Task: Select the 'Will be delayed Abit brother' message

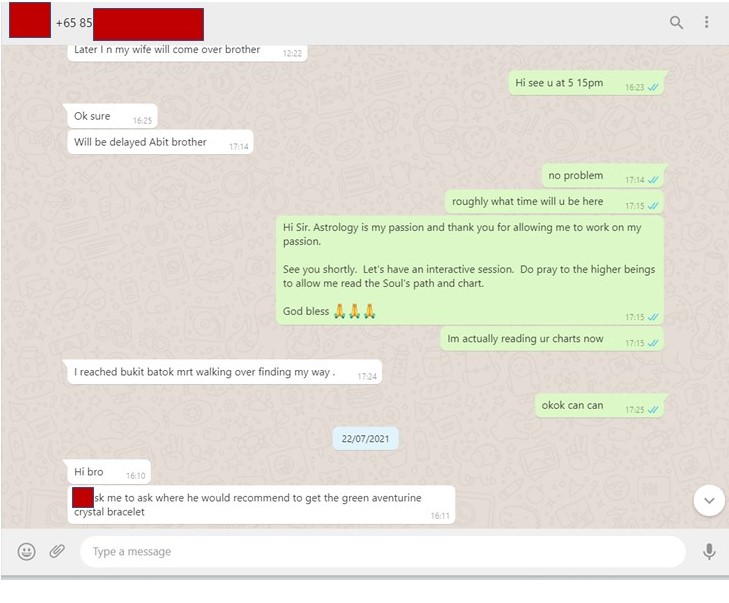Action: 160,142
